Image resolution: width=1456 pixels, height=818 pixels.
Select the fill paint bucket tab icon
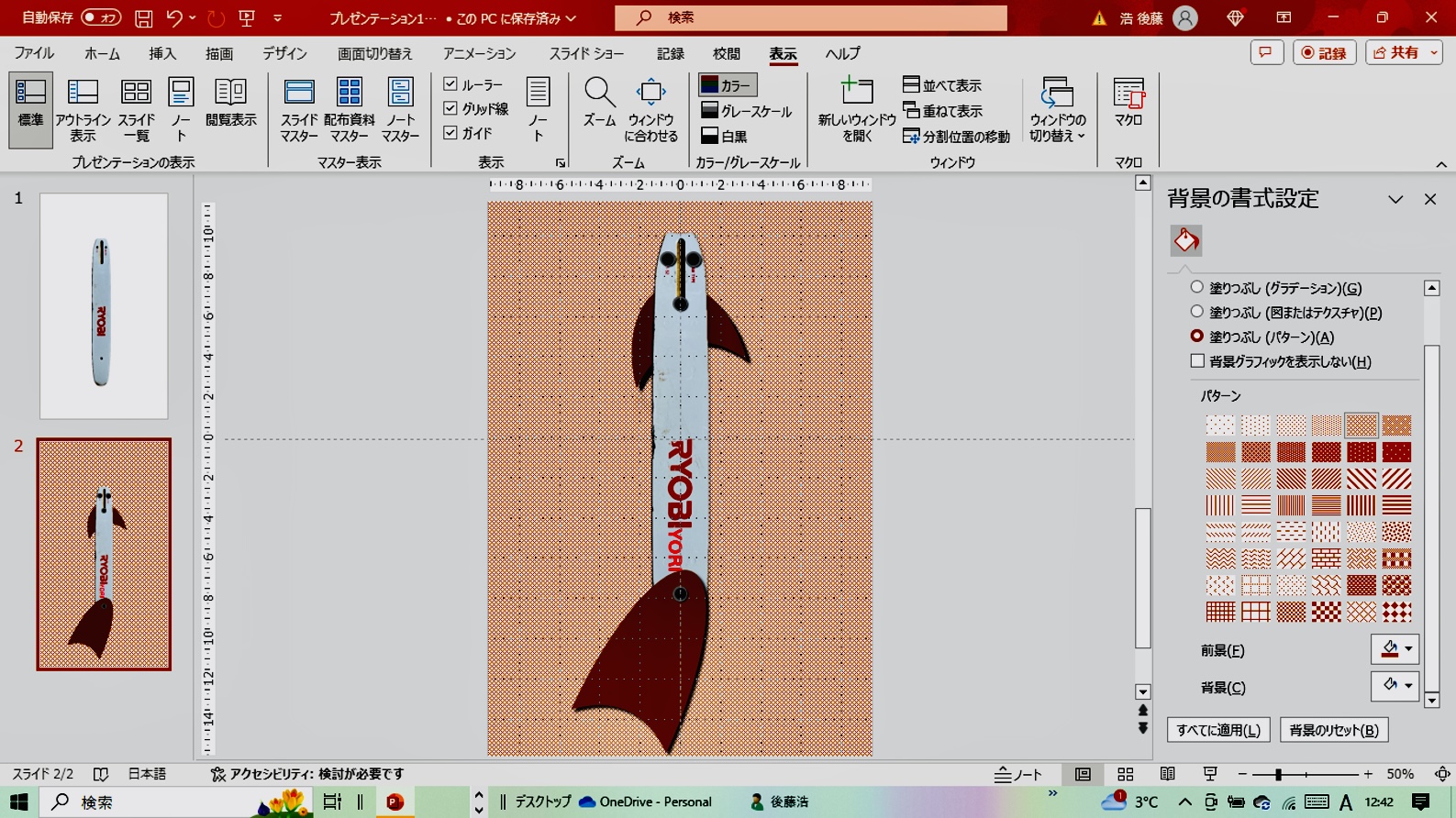[x=1186, y=240]
